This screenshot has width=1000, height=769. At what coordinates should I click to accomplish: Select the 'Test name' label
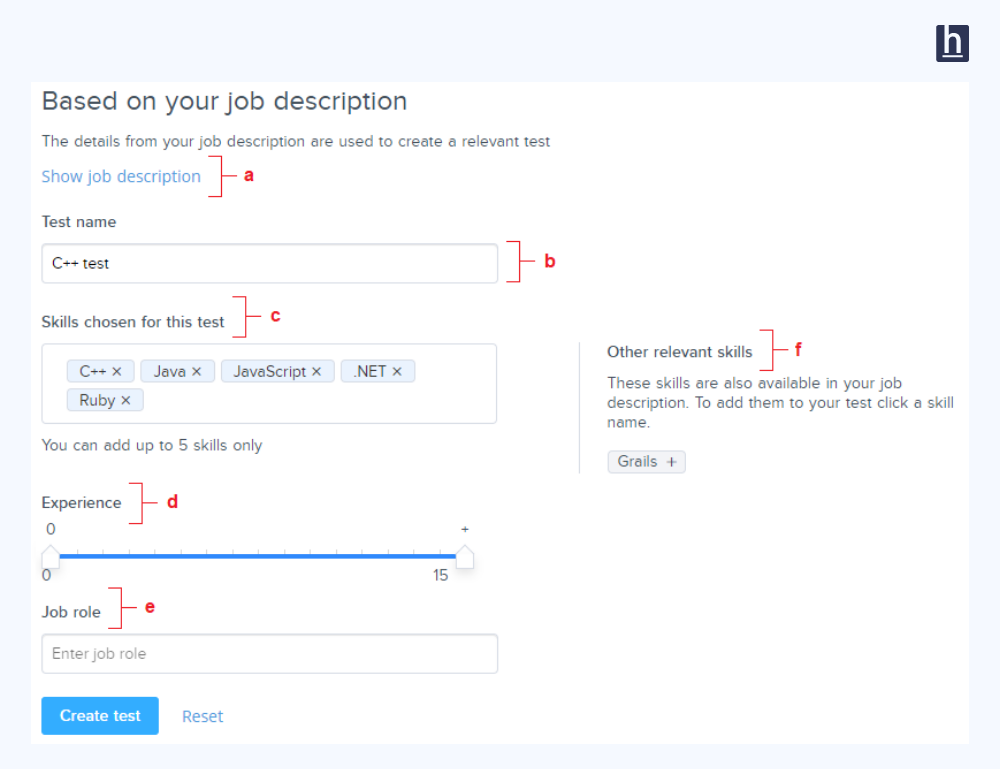(x=78, y=222)
